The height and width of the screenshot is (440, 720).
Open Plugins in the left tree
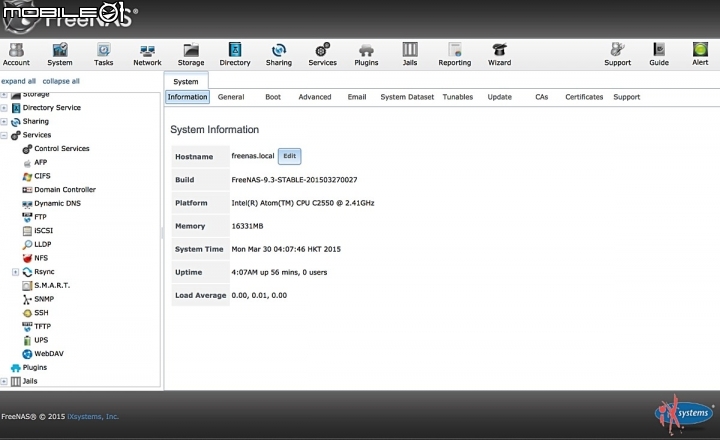(x=34, y=367)
